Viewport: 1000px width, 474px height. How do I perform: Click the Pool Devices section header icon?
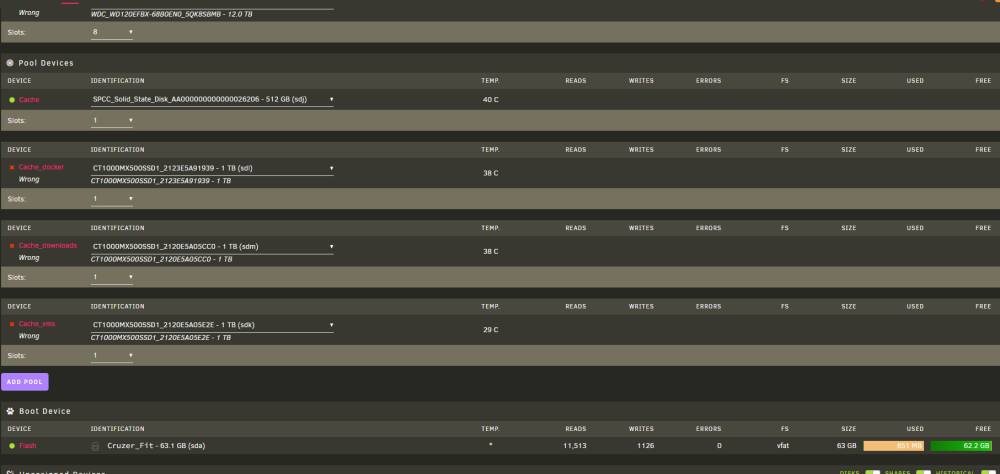(10, 63)
